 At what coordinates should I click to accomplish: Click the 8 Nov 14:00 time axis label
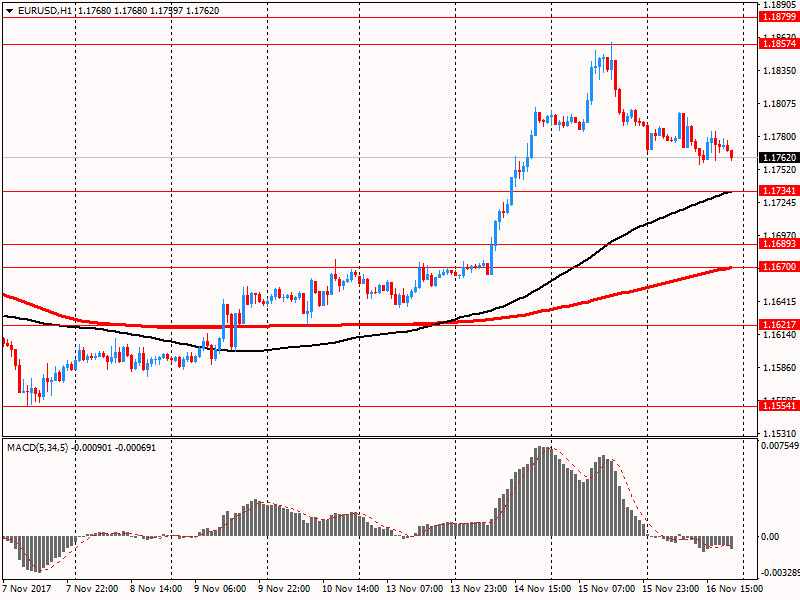pos(156,589)
